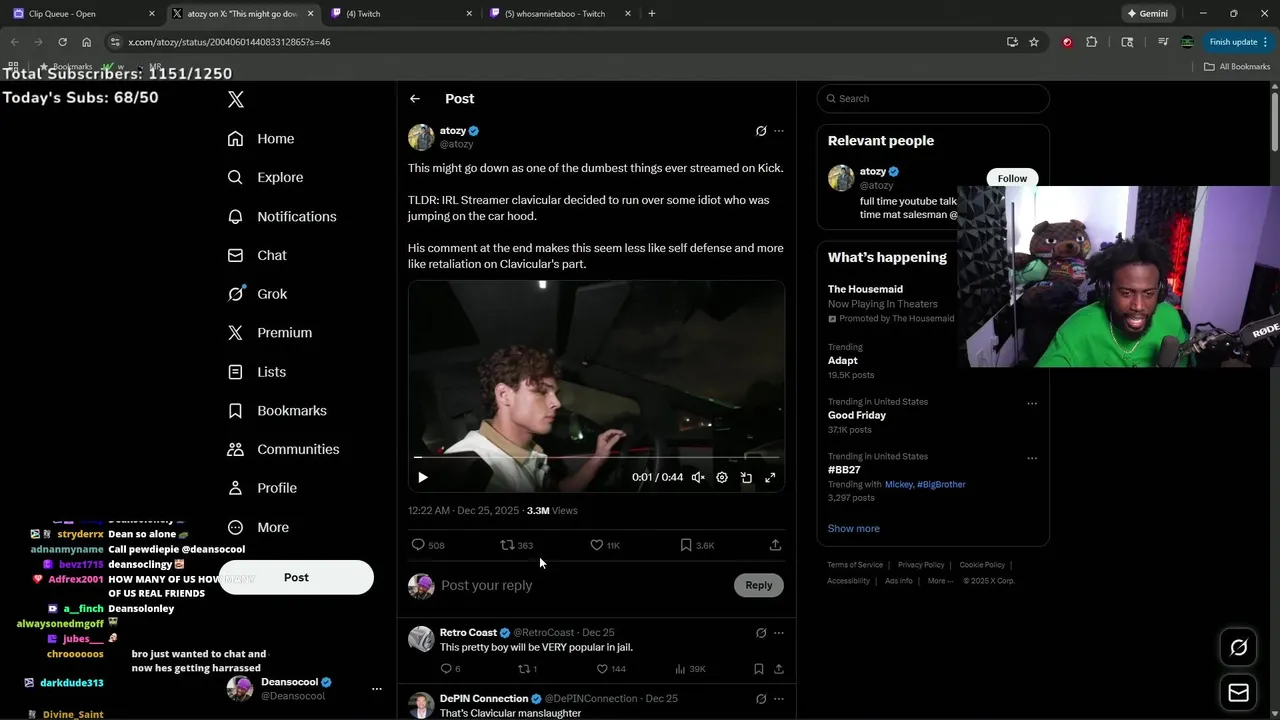The width and height of the screenshot is (1280, 720).
Task: Open three-dot menu on atozy's post
Action: [779, 131]
